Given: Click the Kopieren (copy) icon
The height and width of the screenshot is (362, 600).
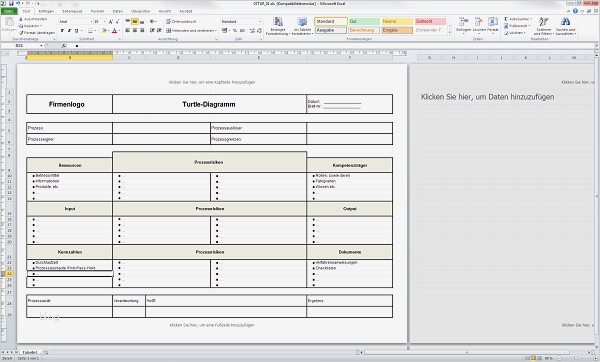Looking at the screenshot, I should [x=21, y=26].
